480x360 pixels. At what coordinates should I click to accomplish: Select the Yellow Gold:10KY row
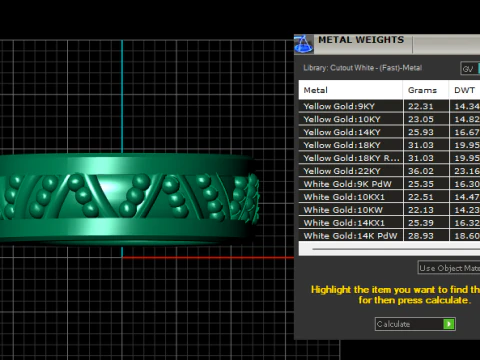(x=389, y=119)
